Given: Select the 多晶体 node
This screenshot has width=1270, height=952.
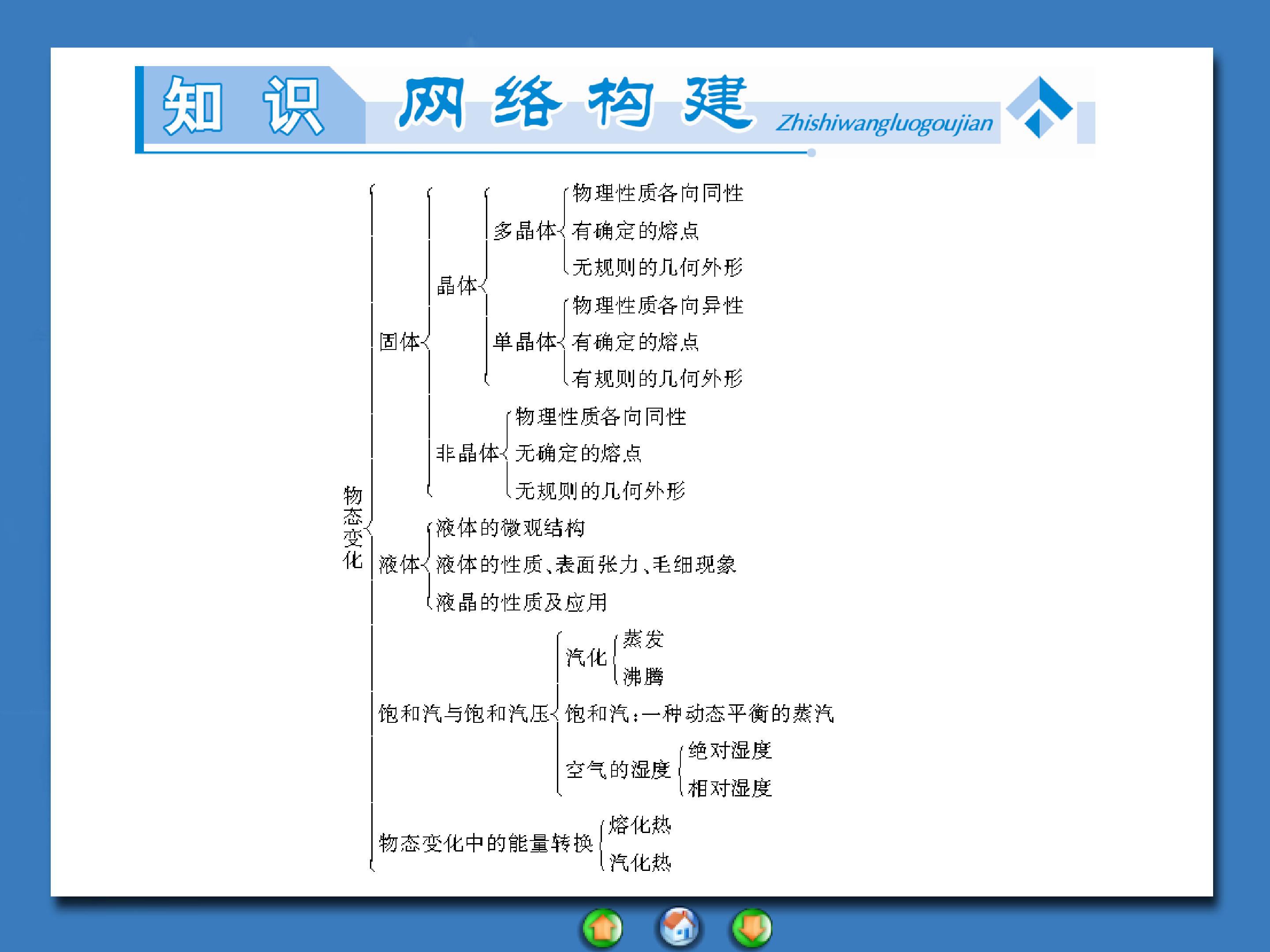Looking at the screenshot, I should point(524,231).
